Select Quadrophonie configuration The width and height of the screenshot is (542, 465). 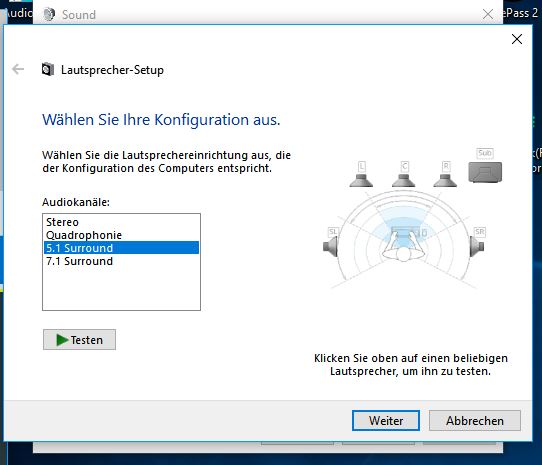tap(121, 235)
